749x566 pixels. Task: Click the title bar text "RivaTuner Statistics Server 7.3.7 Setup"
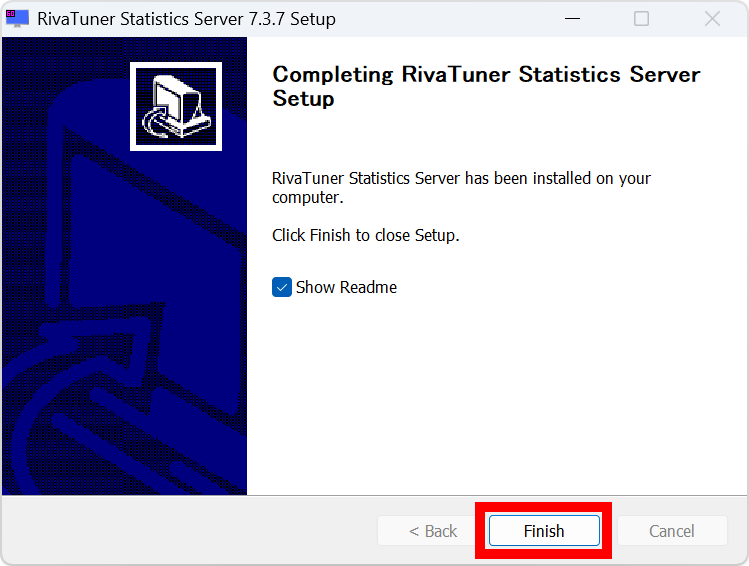pyautogui.click(x=186, y=19)
